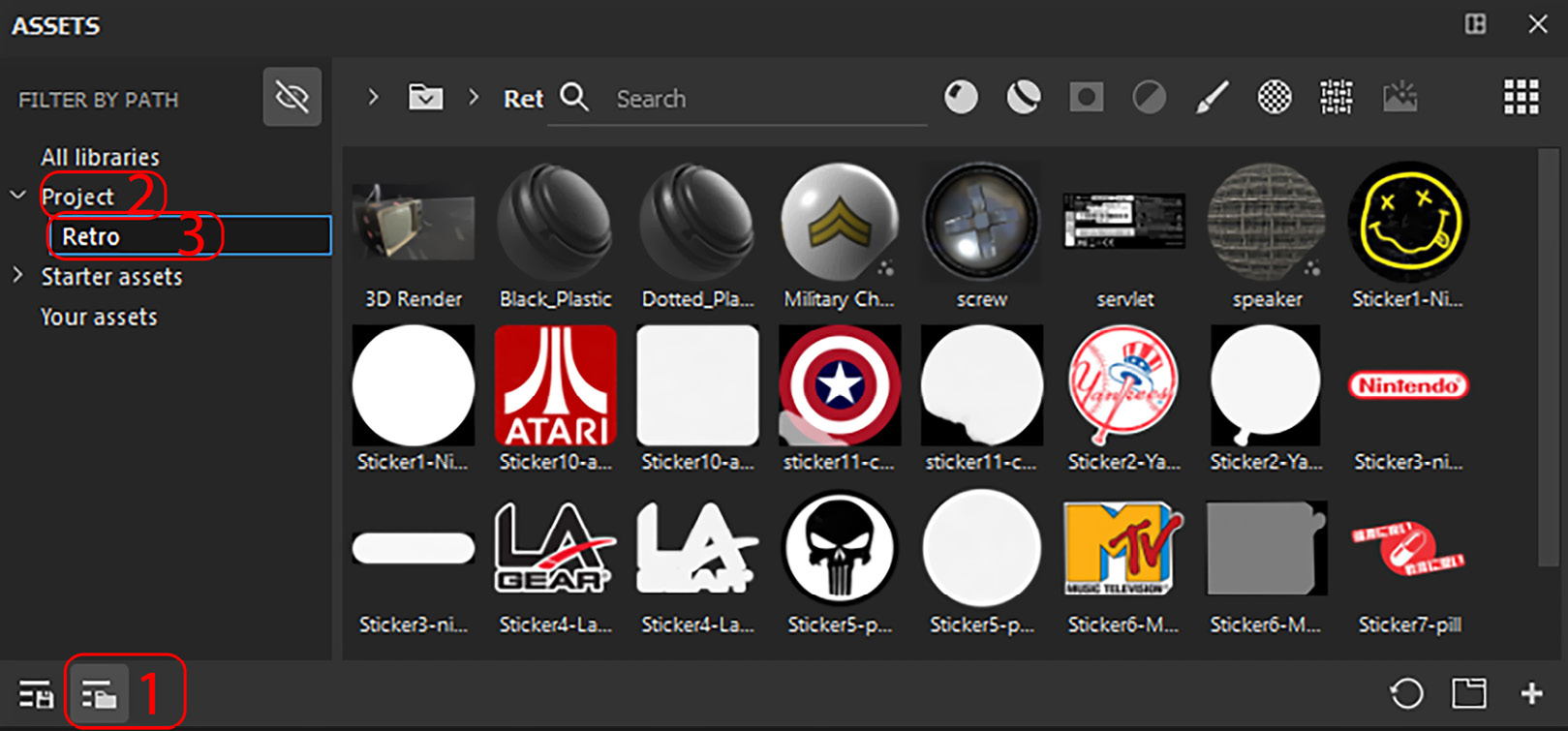Filter assets by Smart Masks type
The width and height of the screenshot is (1568, 731).
(x=1086, y=97)
